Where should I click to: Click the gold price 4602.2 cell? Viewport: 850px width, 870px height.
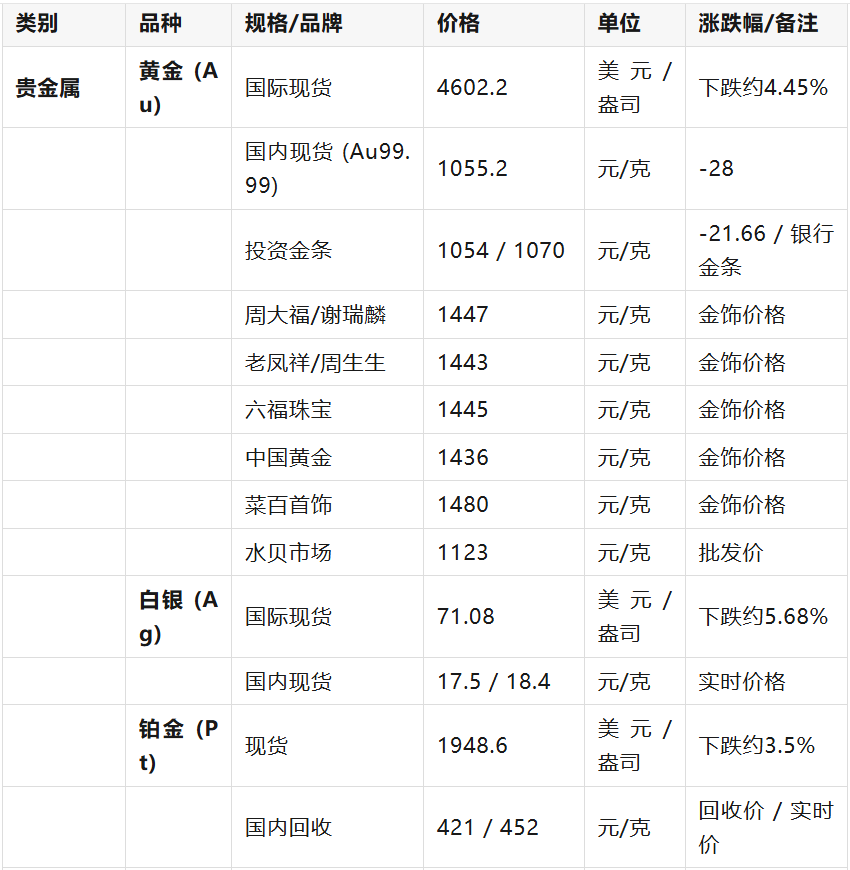pos(472,88)
